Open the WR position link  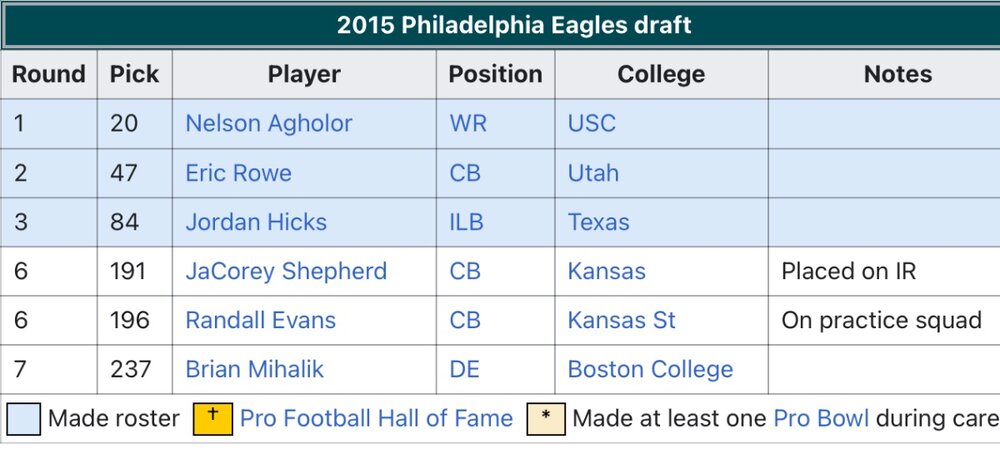pos(468,123)
